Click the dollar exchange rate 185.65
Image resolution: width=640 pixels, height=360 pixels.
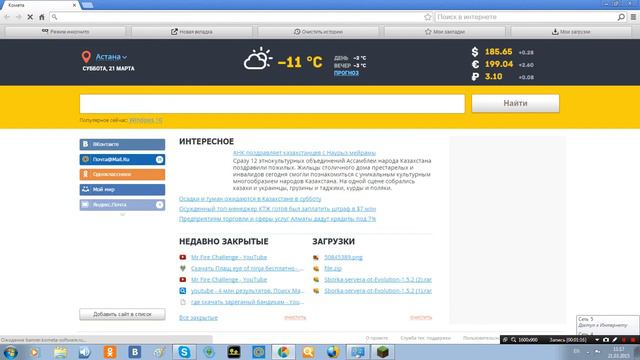tap(498, 52)
